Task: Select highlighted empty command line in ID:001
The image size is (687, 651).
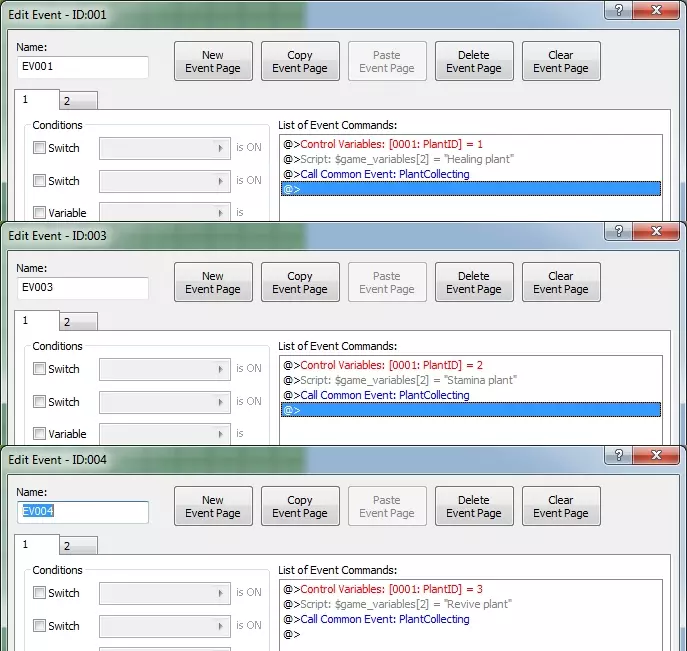Action: coord(471,189)
